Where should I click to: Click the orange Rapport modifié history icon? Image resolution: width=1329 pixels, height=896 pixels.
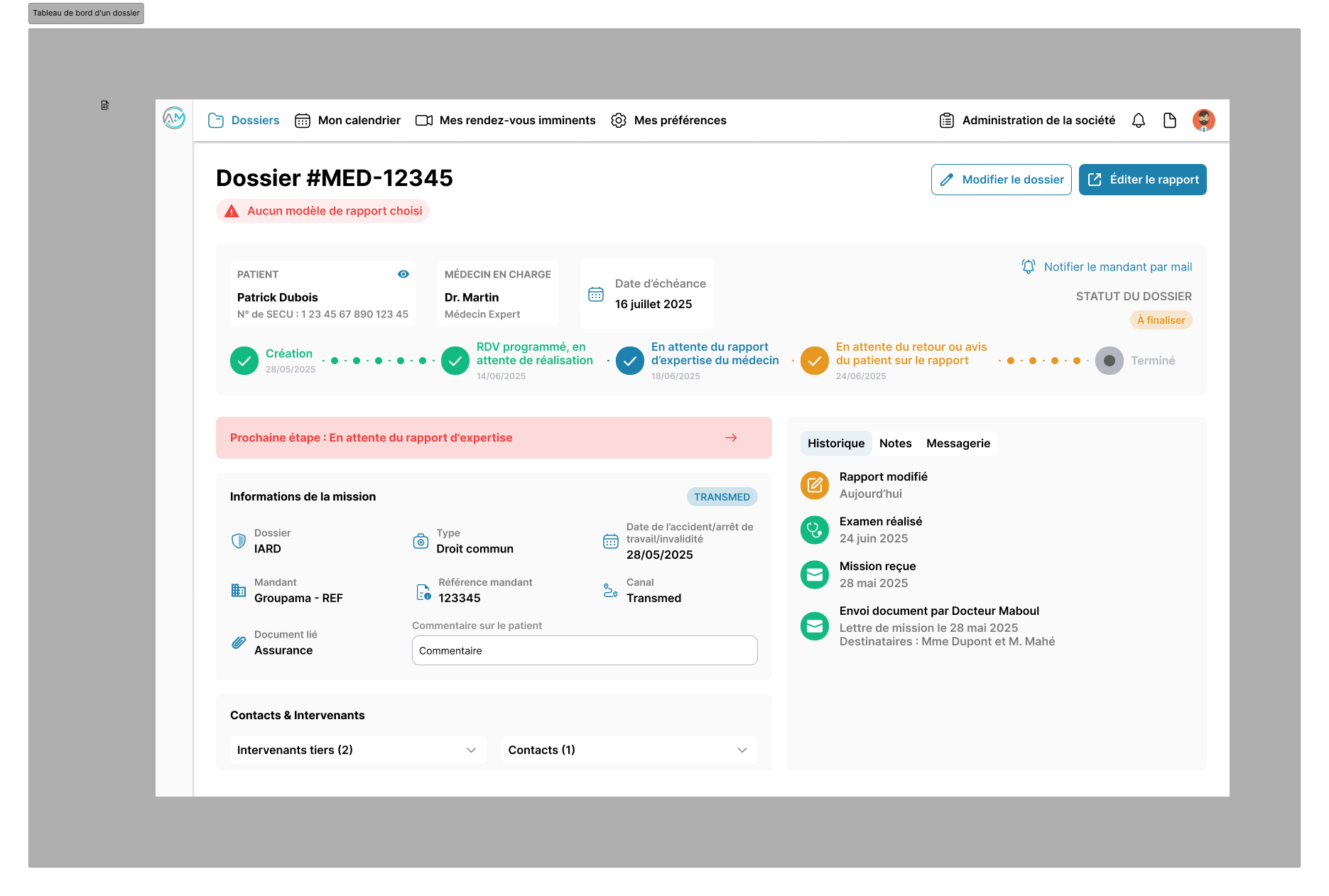tap(815, 485)
